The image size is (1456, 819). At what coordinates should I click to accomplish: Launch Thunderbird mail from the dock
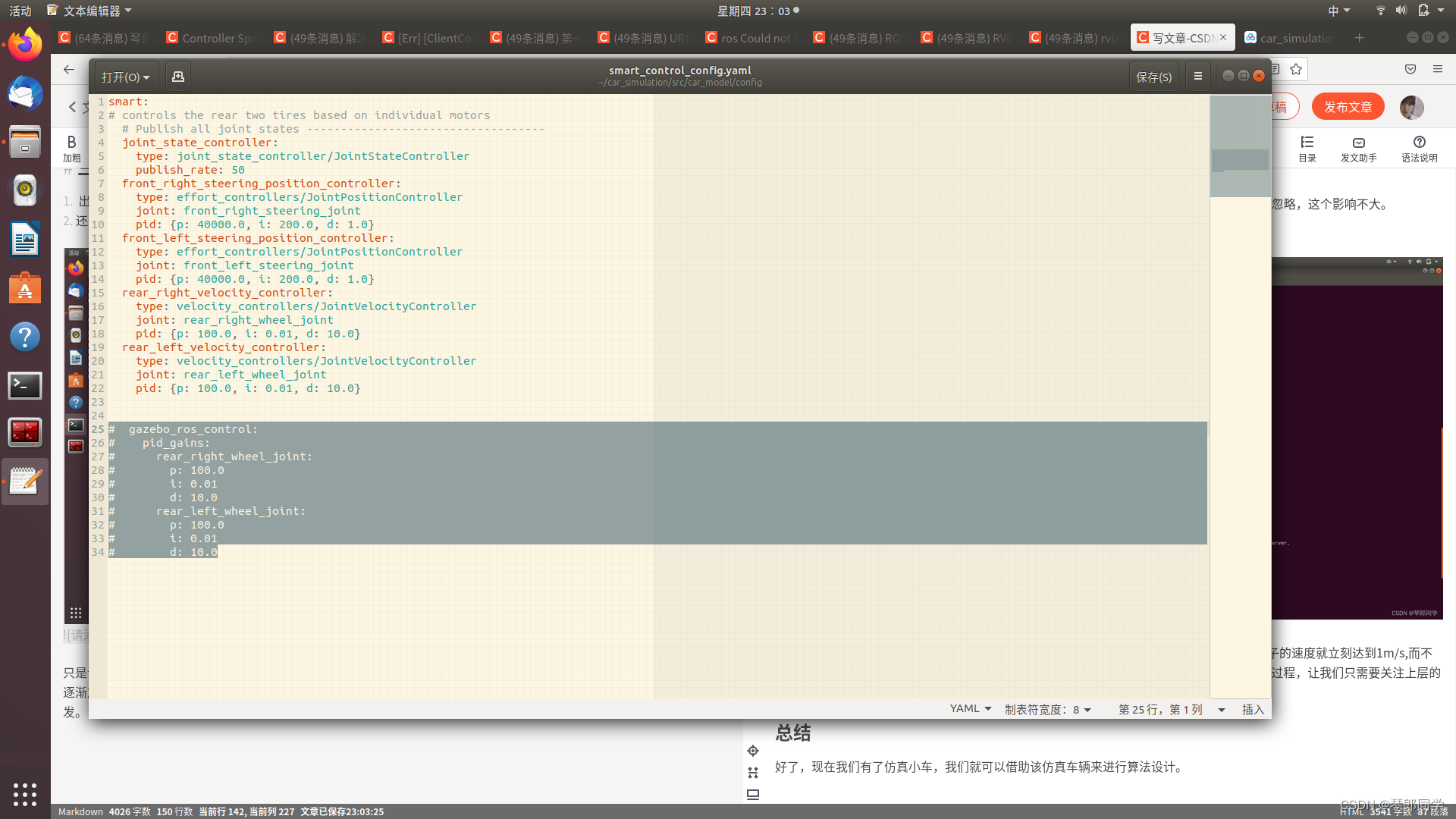click(25, 94)
